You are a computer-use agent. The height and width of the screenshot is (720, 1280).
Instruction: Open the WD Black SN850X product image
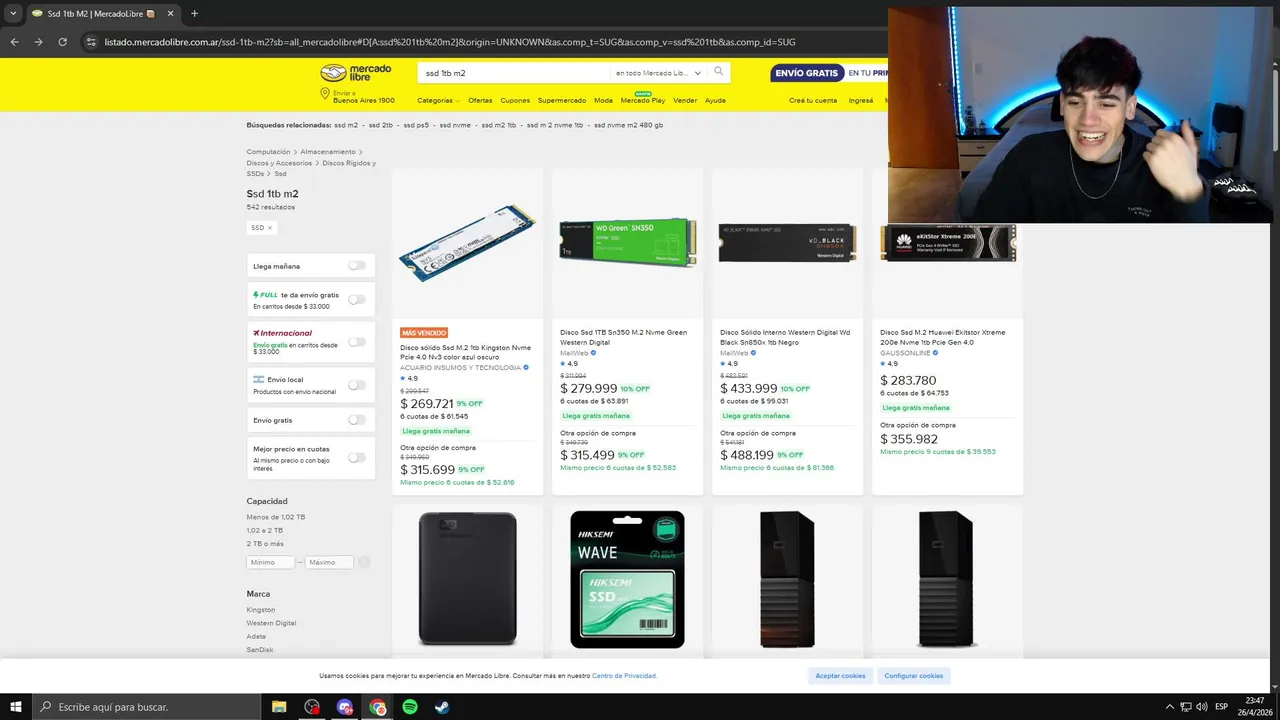tap(787, 243)
